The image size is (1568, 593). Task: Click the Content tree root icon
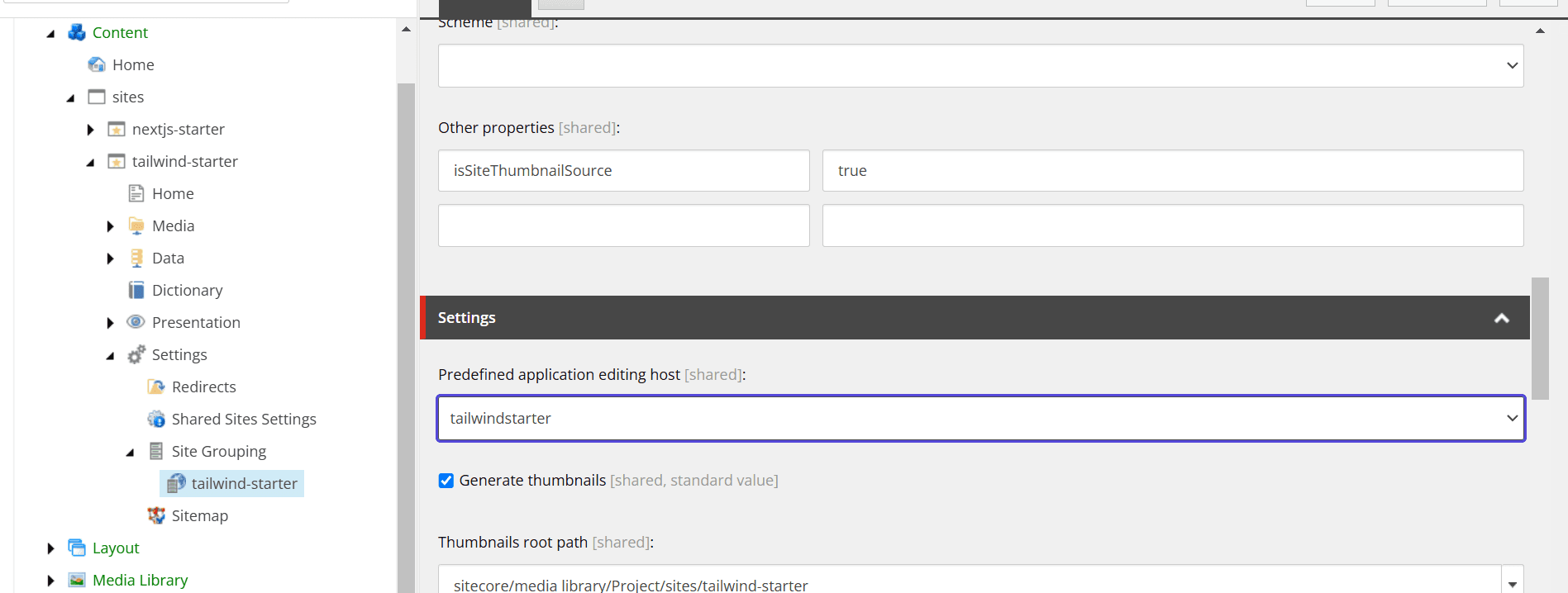[x=77, y=32]
